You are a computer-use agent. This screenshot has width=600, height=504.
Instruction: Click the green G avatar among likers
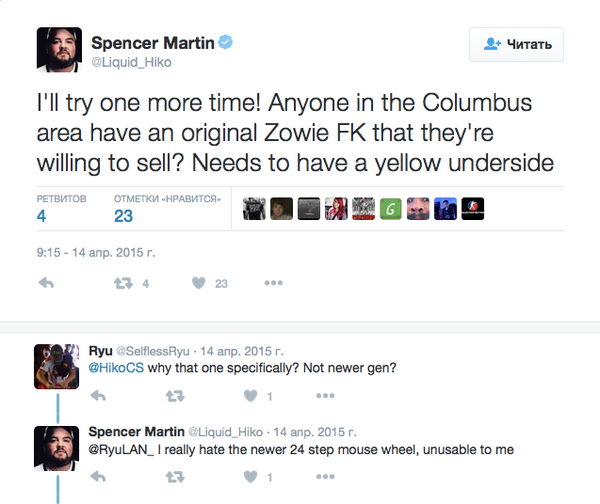[x=390, y=208]
